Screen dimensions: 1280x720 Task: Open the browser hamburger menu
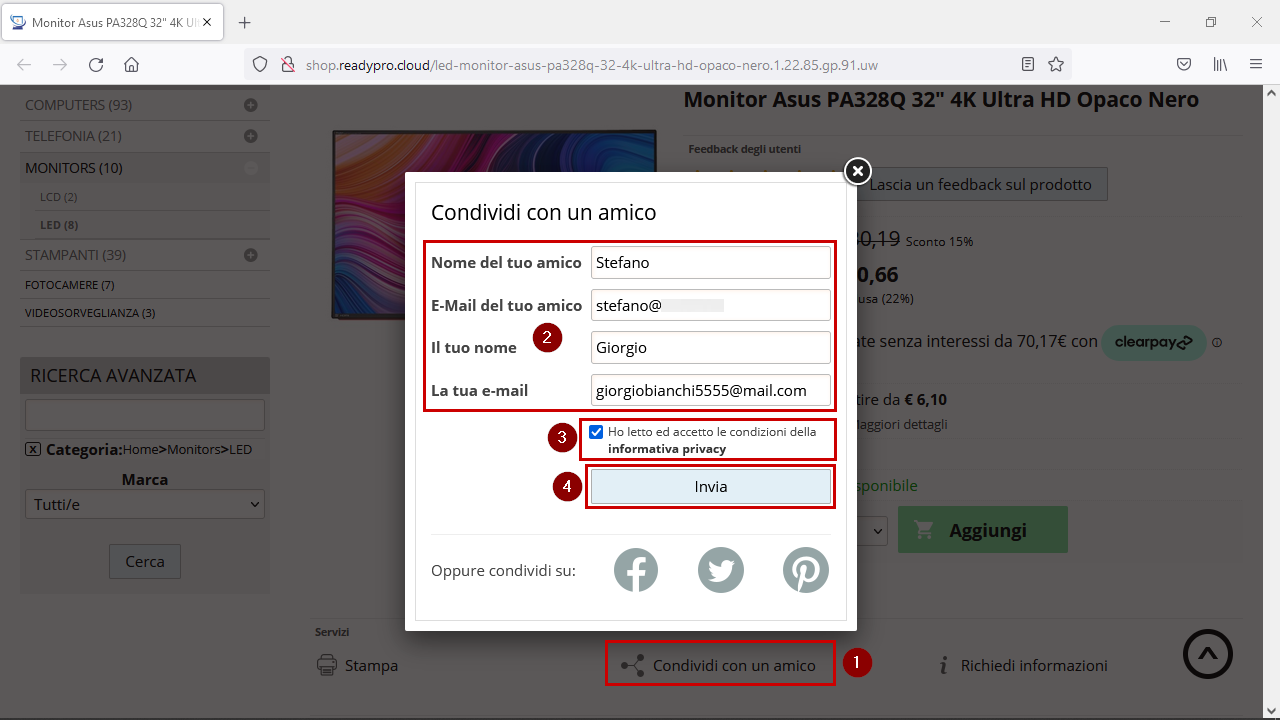tap(1256, 65)
